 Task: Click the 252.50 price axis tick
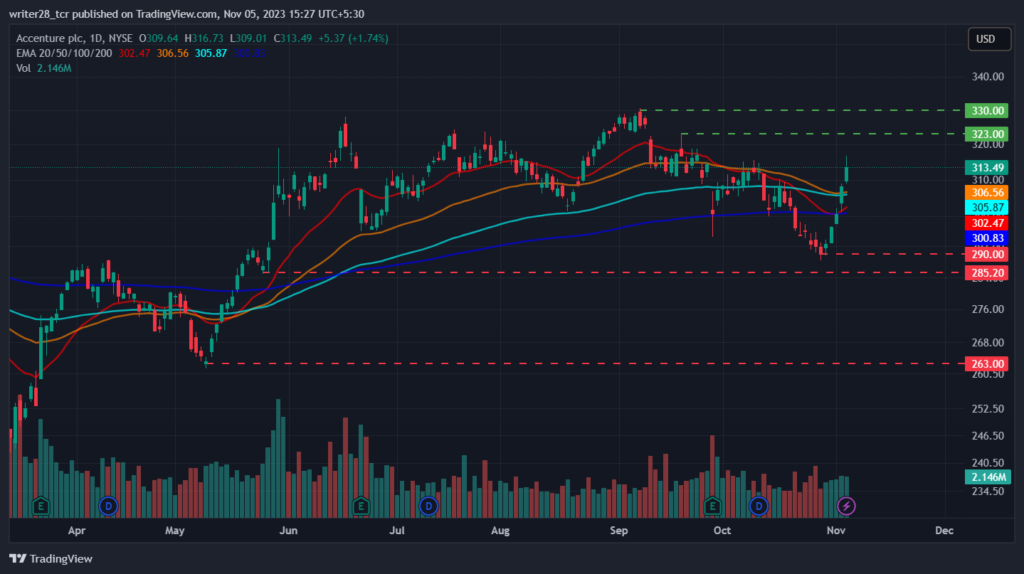click(987, 409)
